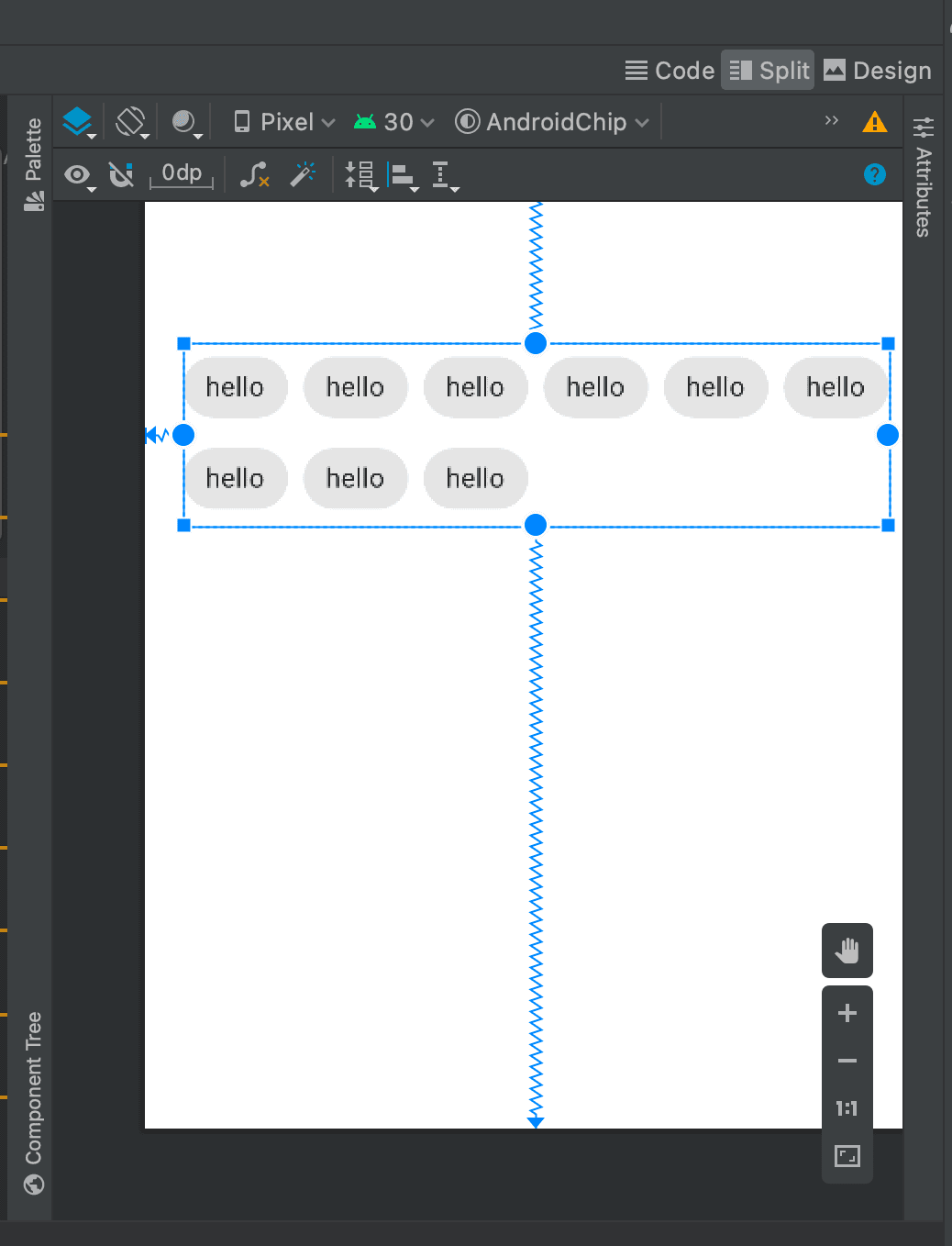
Task: Switch to the Design view tab
Action: pyautogui.click(x=878, y=71)
